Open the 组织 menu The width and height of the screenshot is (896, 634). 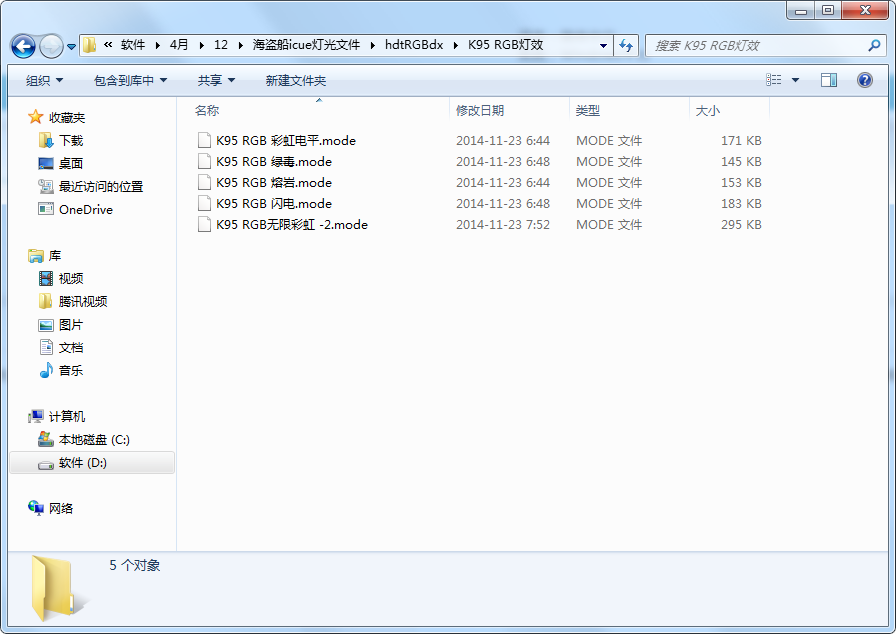click(44, 81)
